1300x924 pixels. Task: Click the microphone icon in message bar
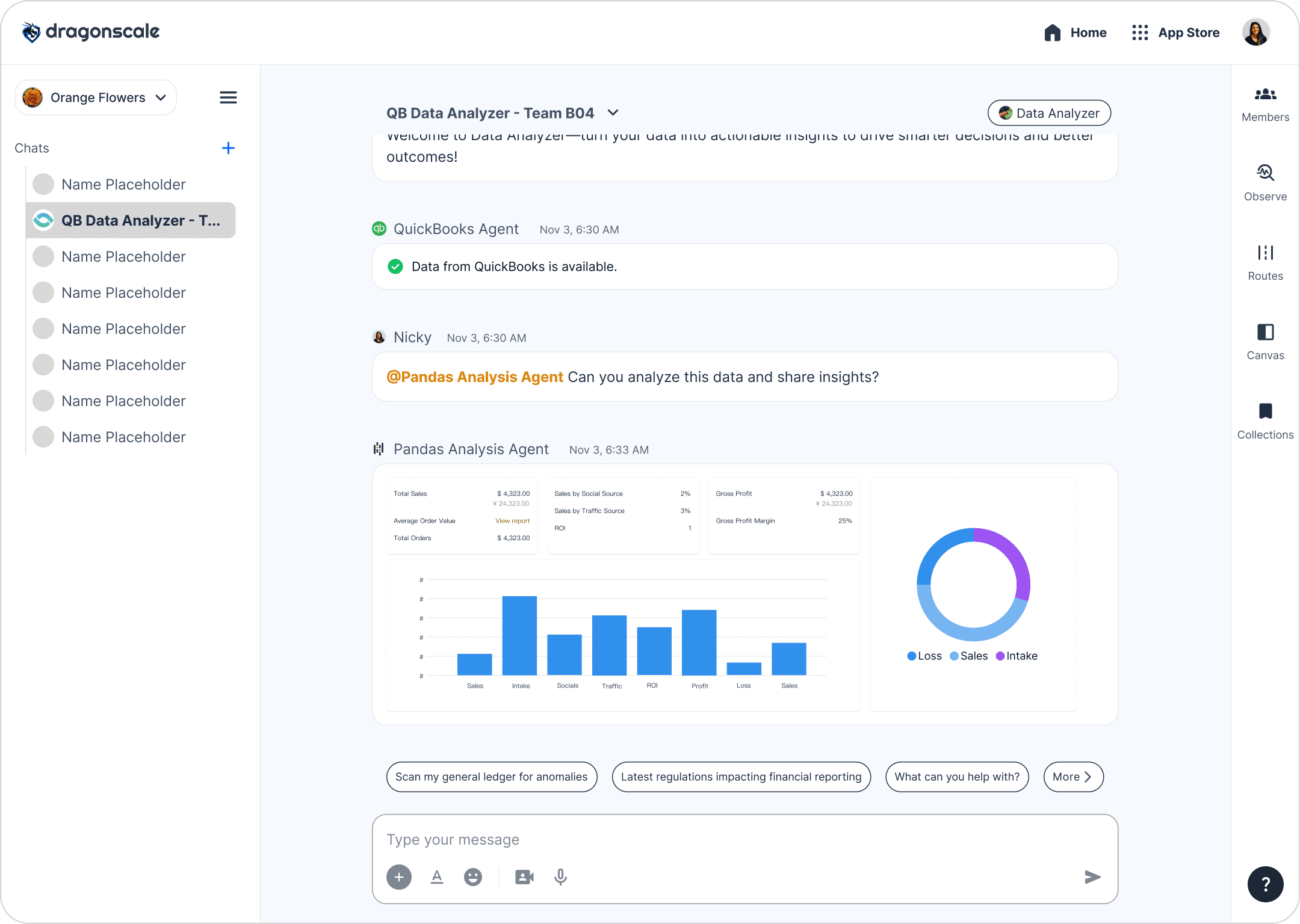tap(560, 877)
